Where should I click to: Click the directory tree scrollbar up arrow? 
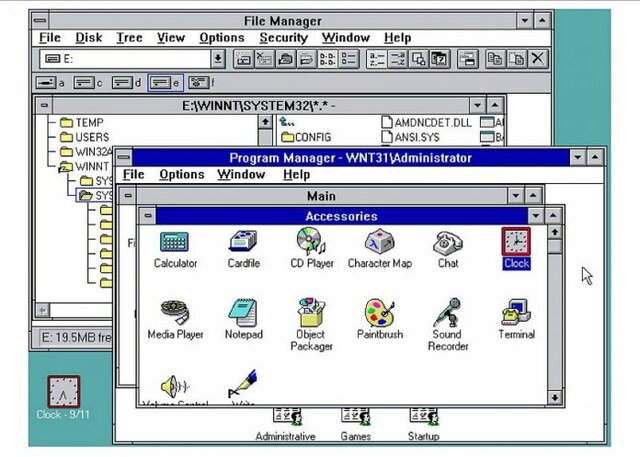265,122
